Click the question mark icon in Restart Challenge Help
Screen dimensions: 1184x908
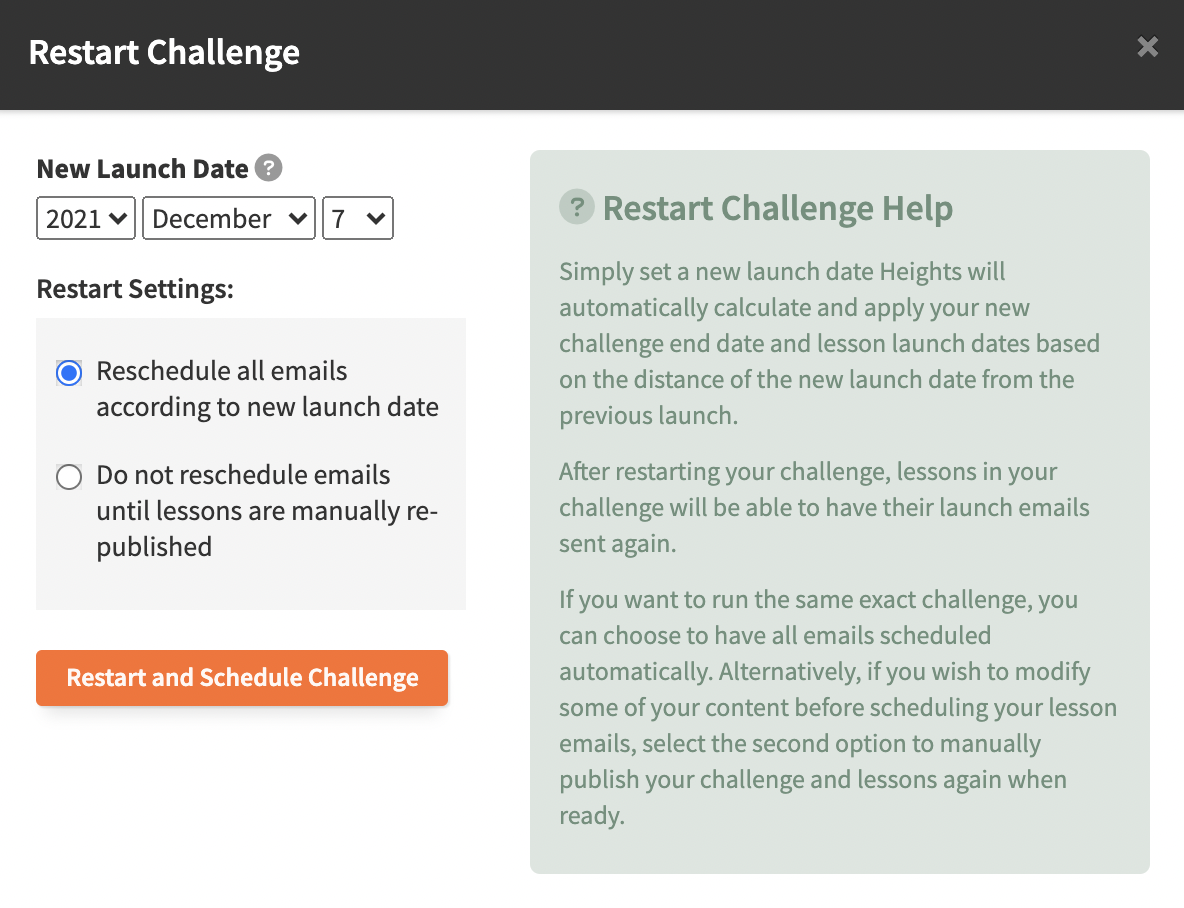[x=577, y=207]
